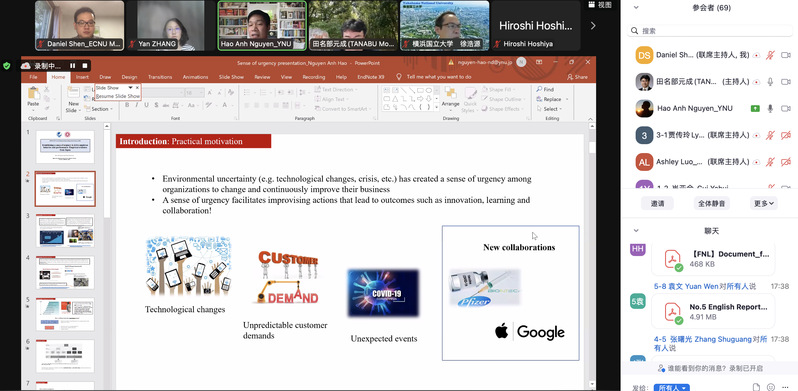The image size is (798, 391).
Task: Open the File tab
Action: point(34,77)
